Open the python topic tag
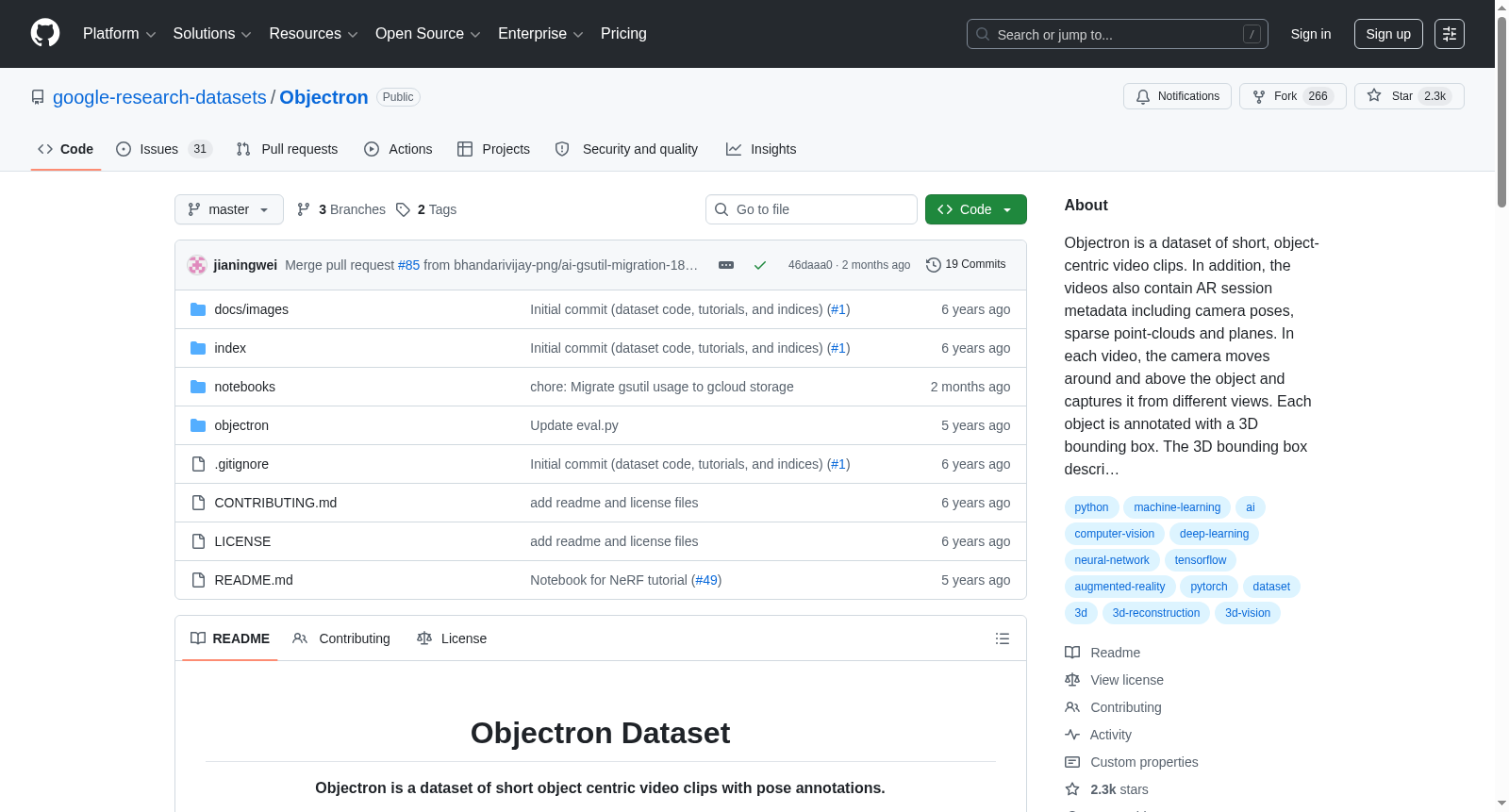Screen dimensions: 1509x812 click(x=1091, y=507)
